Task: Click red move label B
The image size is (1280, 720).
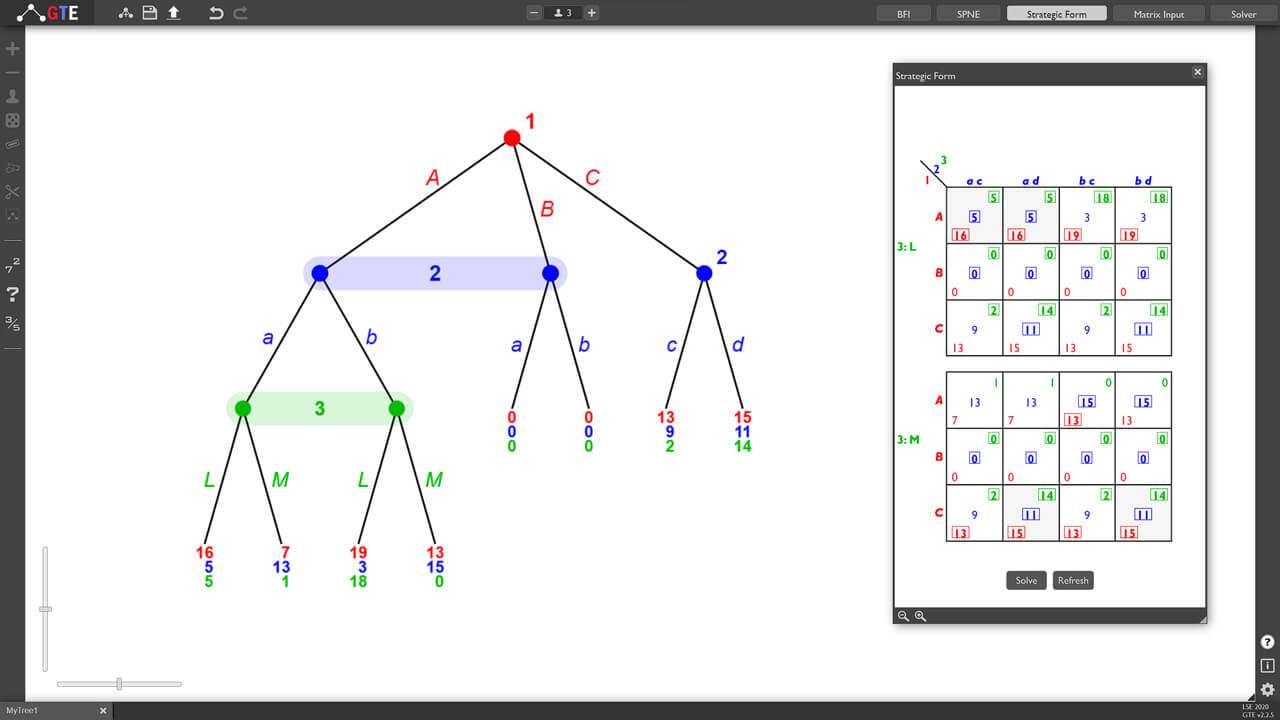Action: 547,209
